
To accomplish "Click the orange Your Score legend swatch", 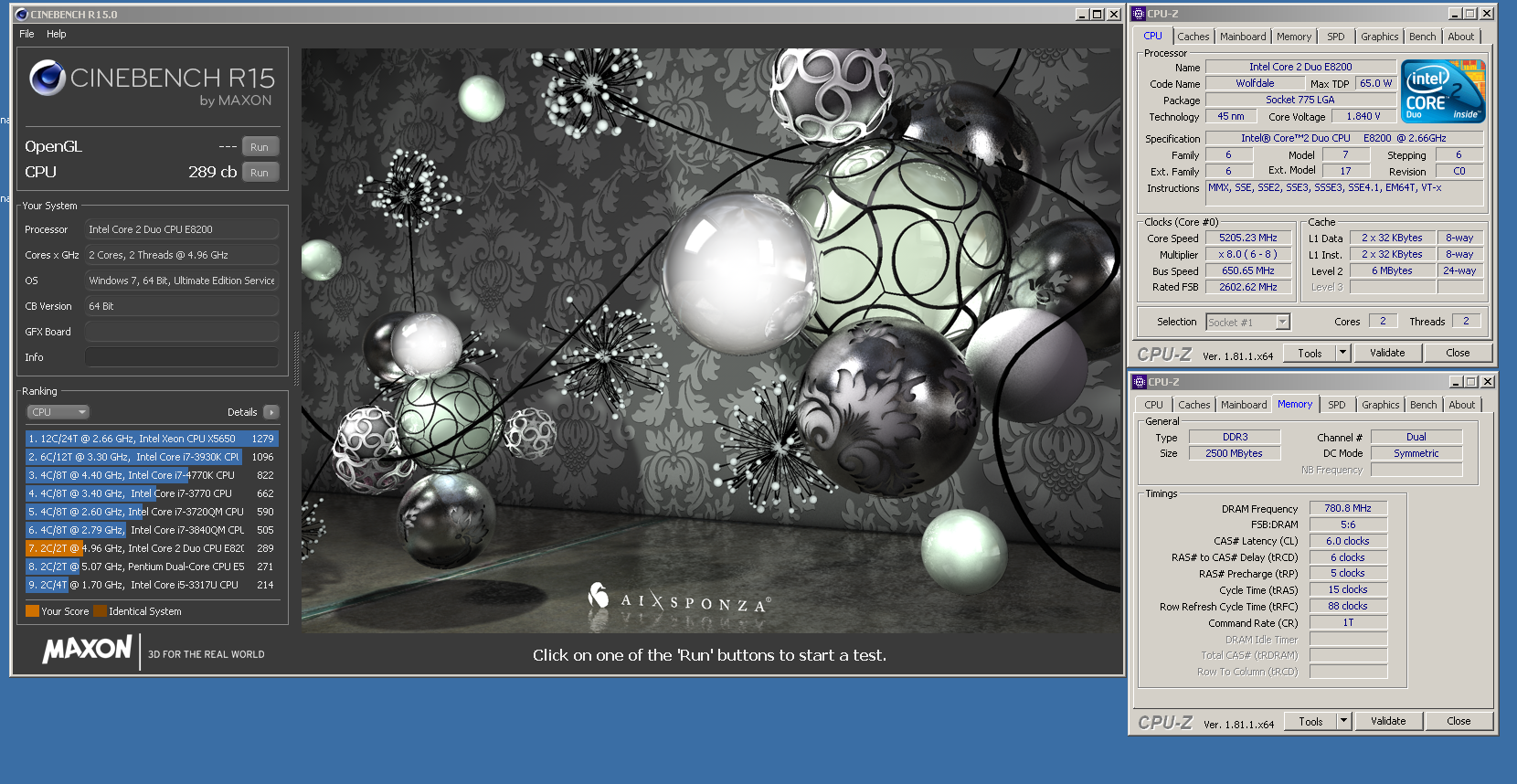I will [x=32, y=611].
